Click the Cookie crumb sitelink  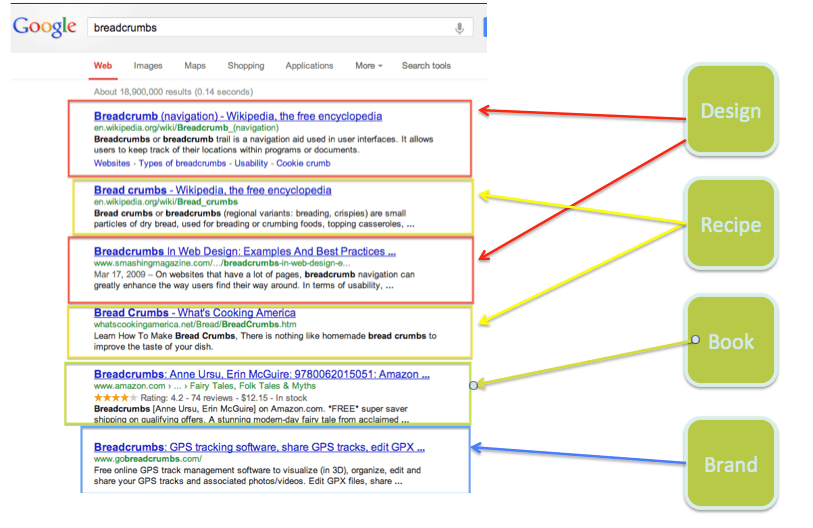click(x=303, y=163)
